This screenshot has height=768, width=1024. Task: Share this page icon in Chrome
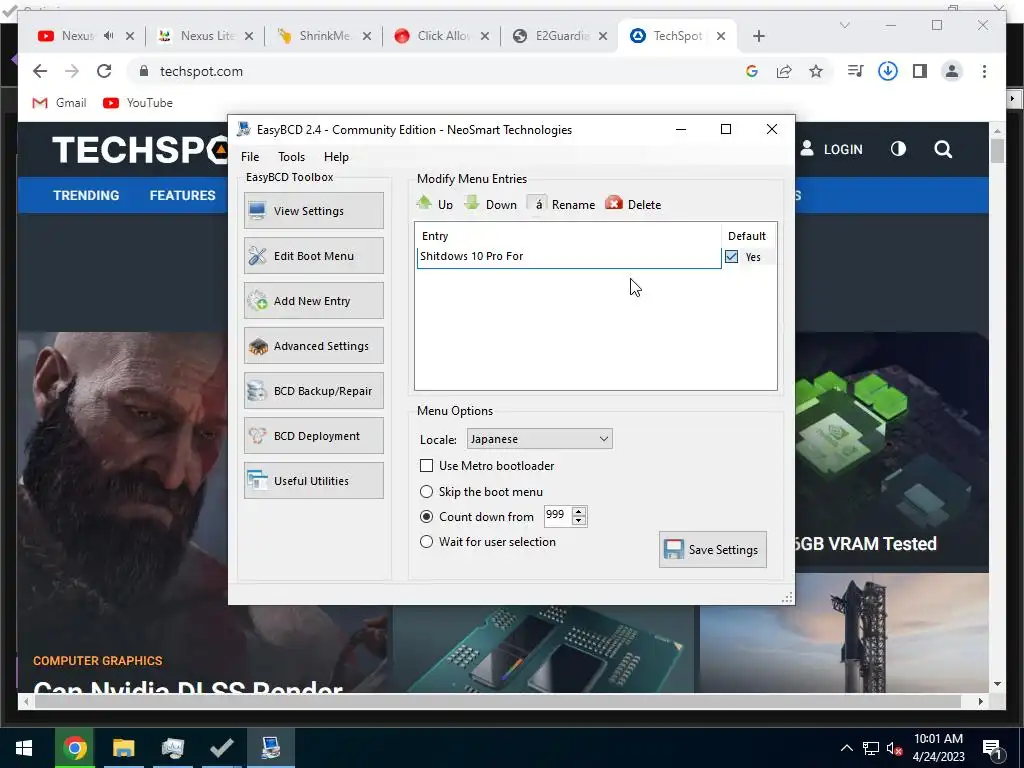coord(784,71)
